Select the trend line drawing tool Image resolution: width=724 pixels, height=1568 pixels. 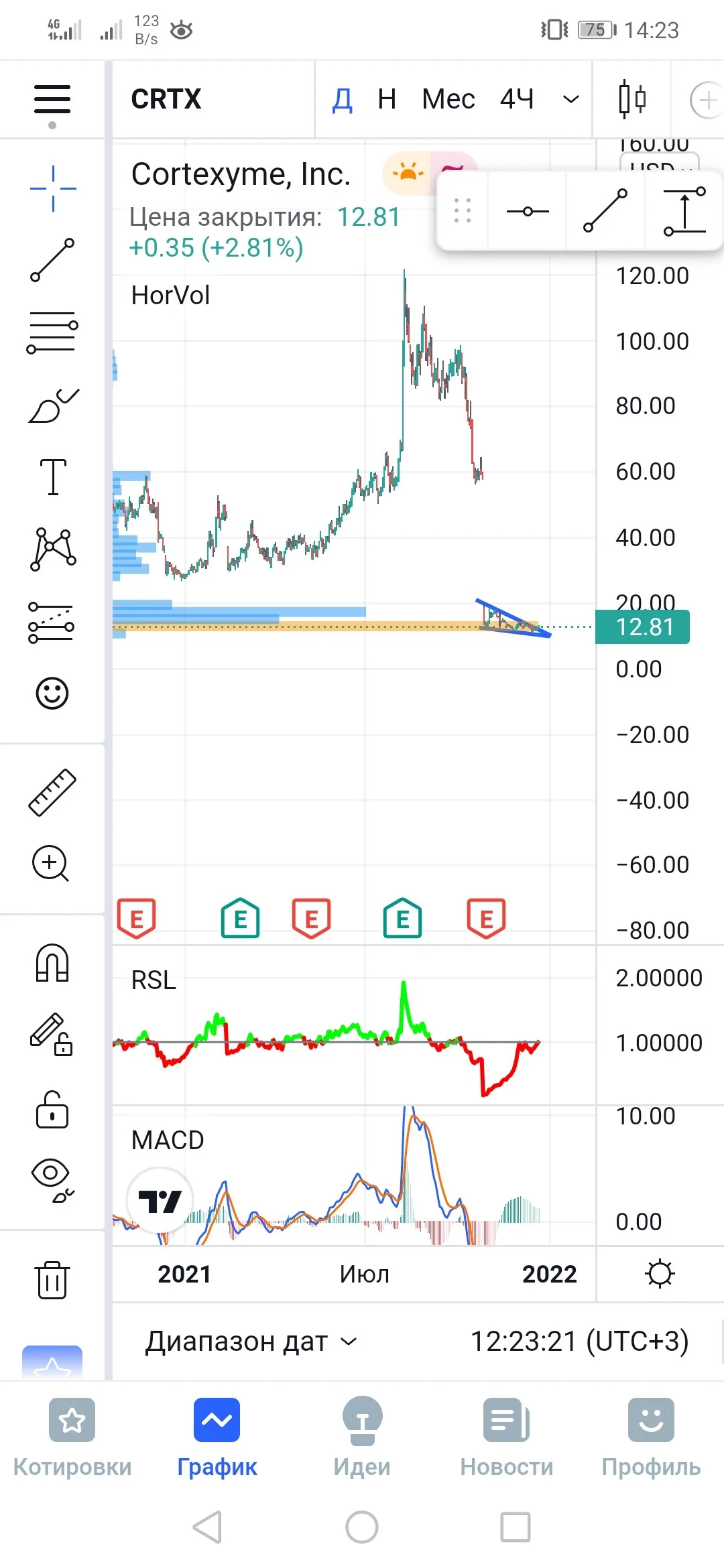pos(52,260)
